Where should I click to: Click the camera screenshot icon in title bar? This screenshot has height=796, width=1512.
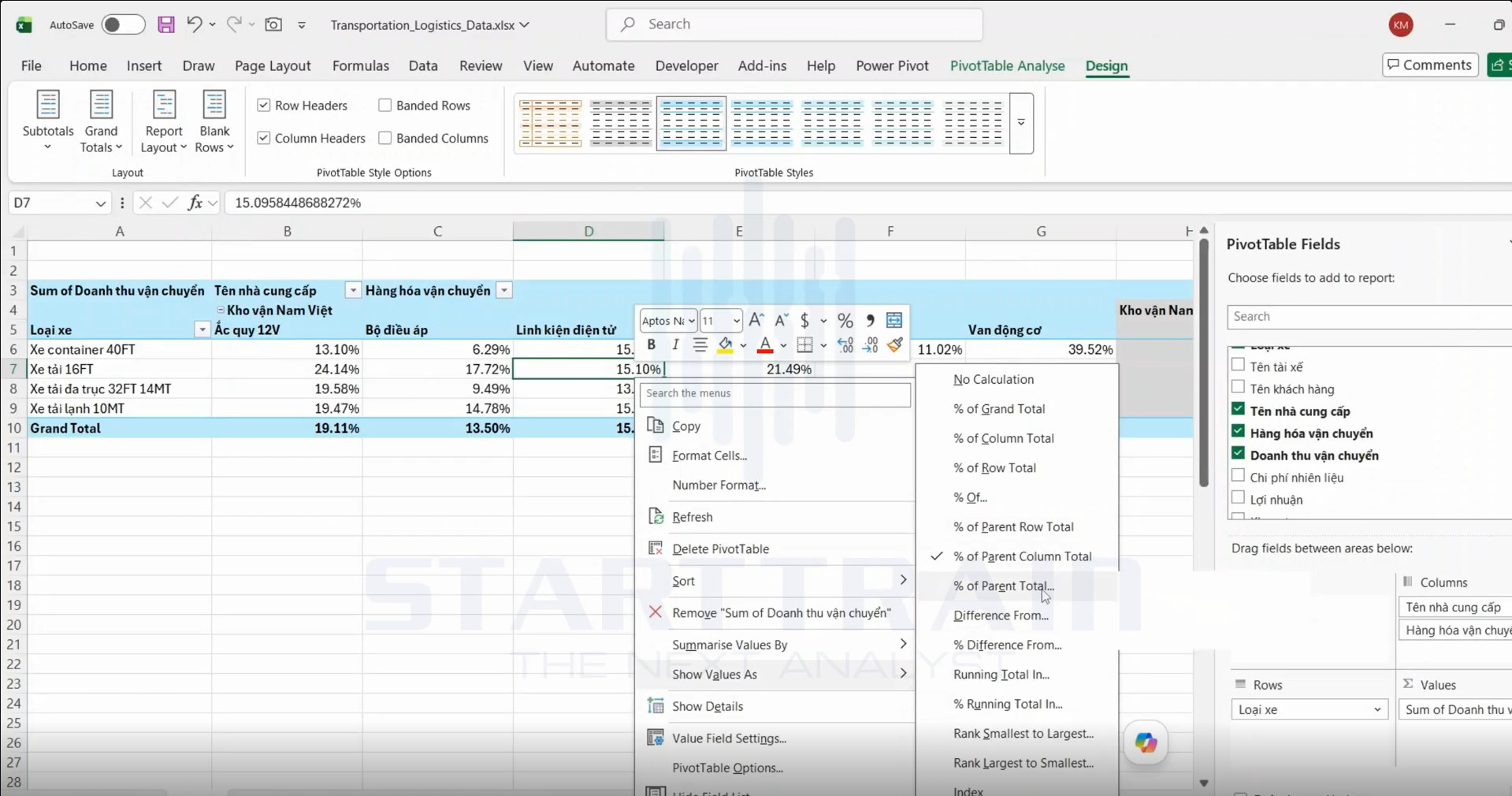click(273, 24)
